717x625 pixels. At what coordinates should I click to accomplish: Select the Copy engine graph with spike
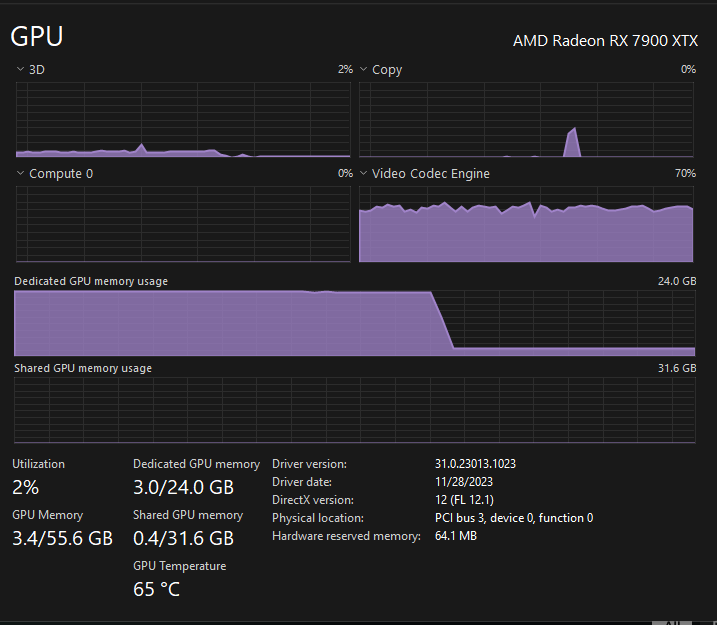[x=526, y=120]
